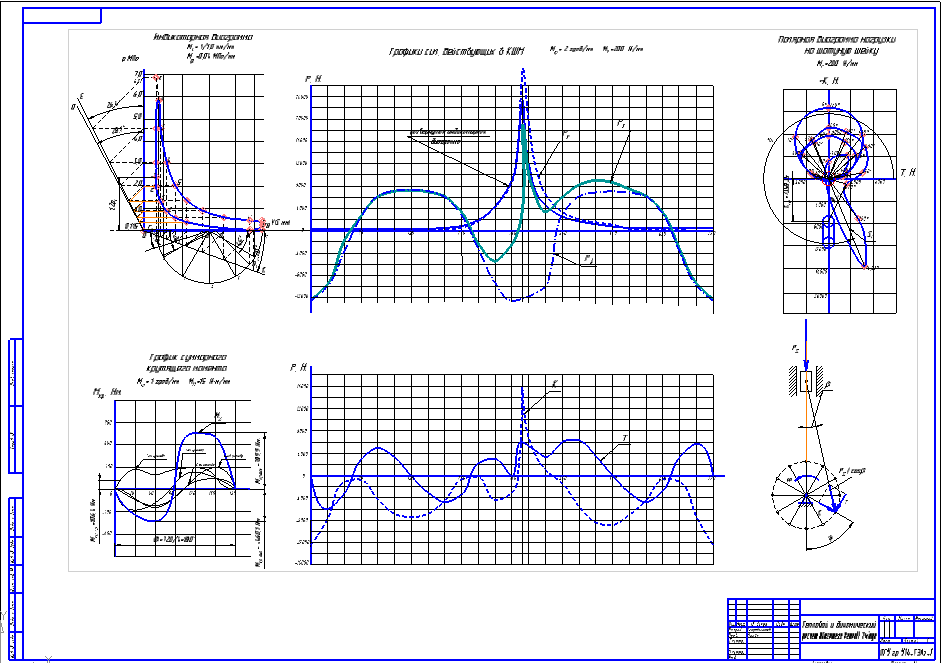Select the 'P, H' label of upper force graph
The width and height of the screenshot is (942, 663).
pos(312,79)
